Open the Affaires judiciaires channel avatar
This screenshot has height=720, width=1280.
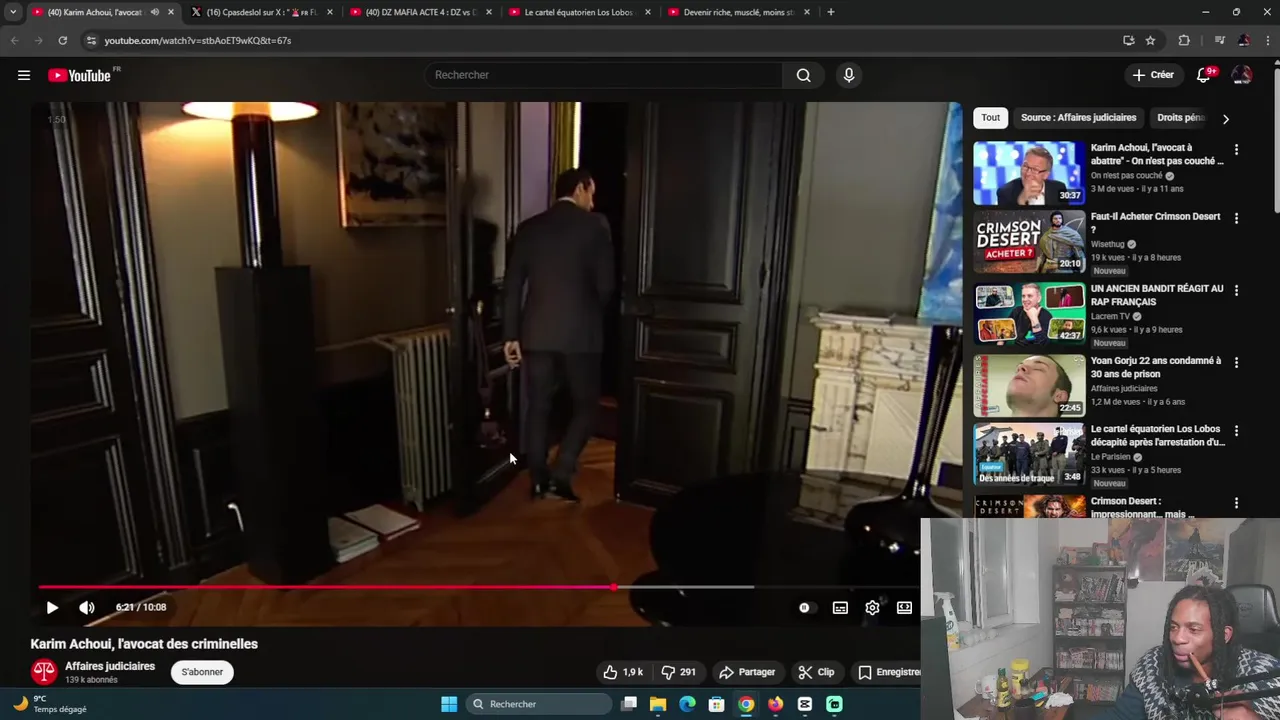[x=43, y=672]
